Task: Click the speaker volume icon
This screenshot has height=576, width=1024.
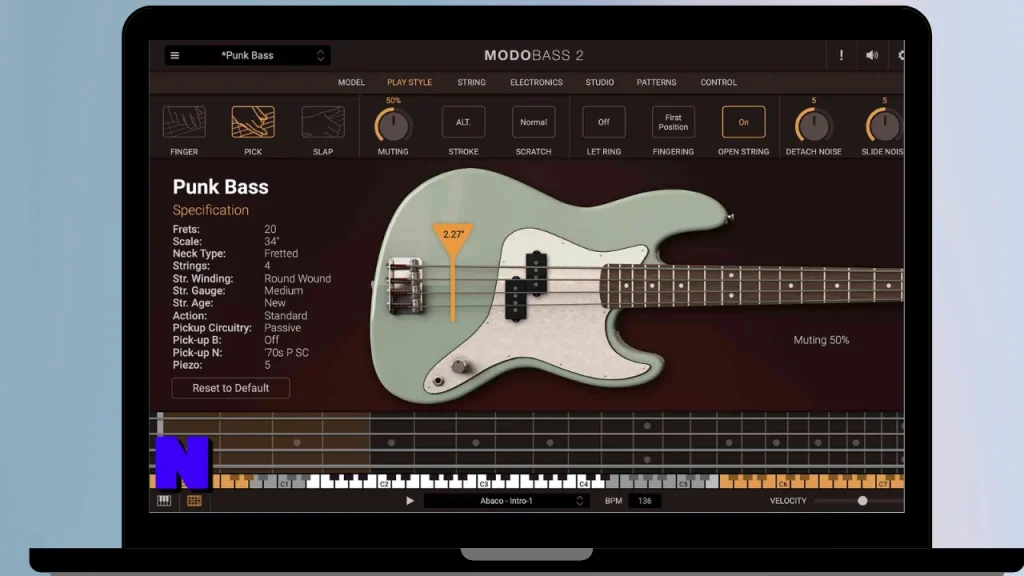Action: coord(872,56)
